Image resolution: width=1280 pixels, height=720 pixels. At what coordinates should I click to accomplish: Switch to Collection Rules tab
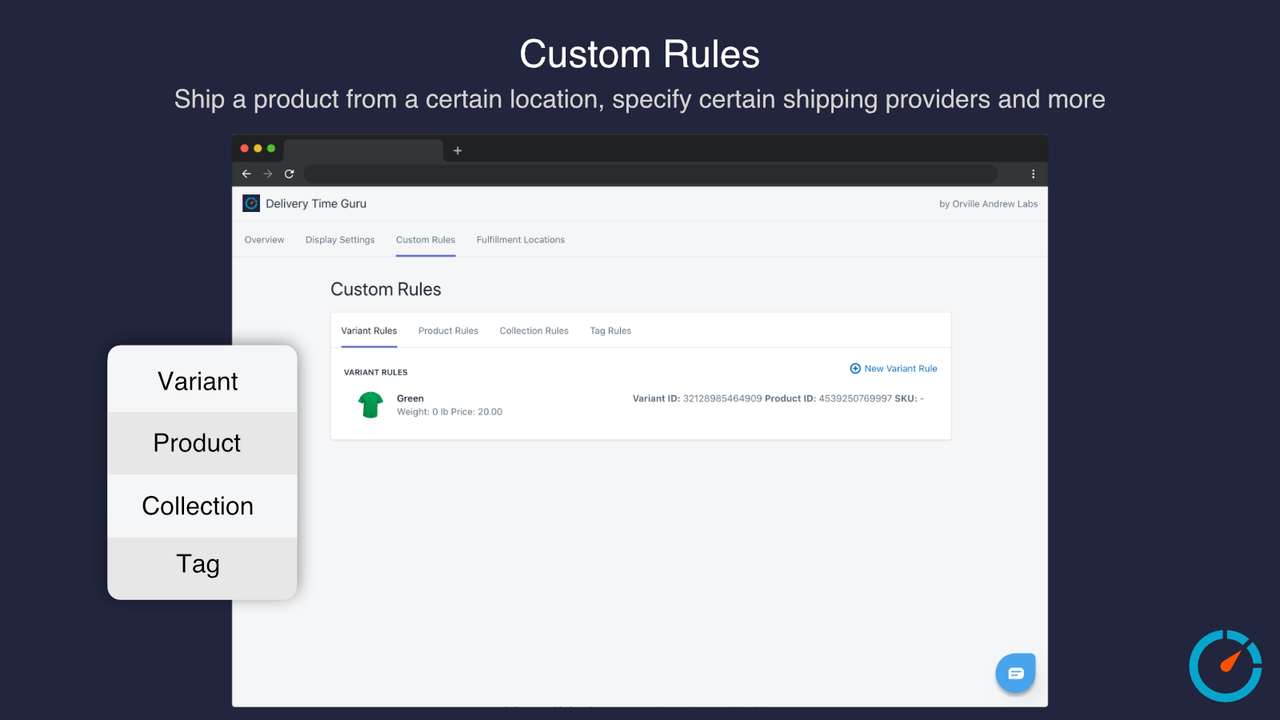tap(534, 331)
